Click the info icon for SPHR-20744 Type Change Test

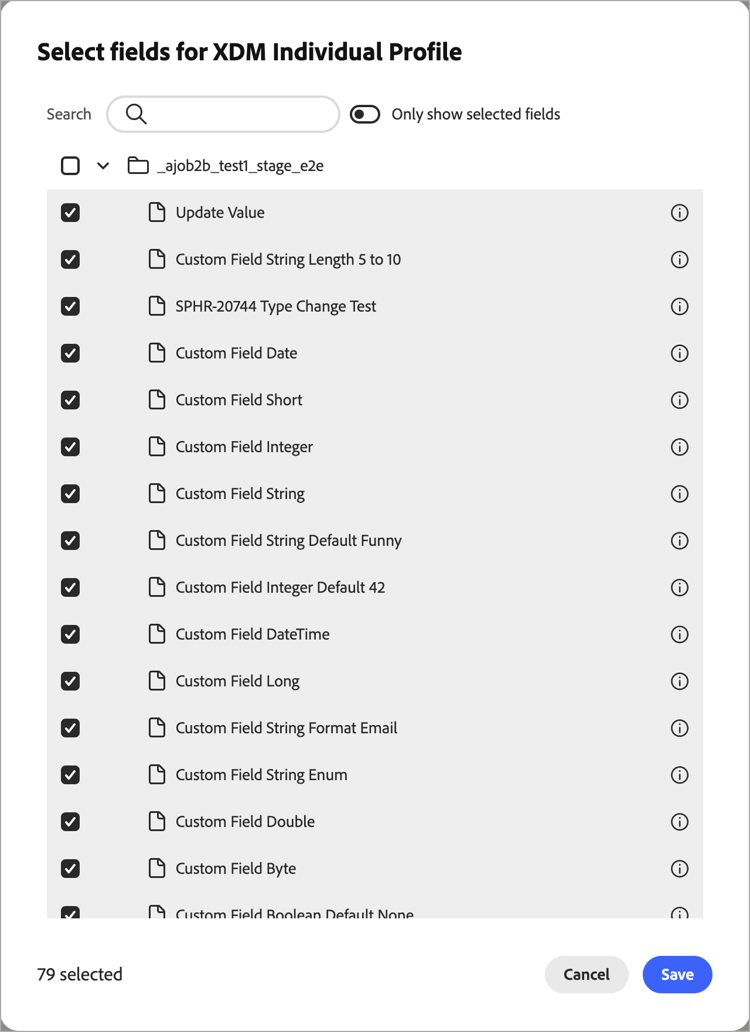point(680,306)
